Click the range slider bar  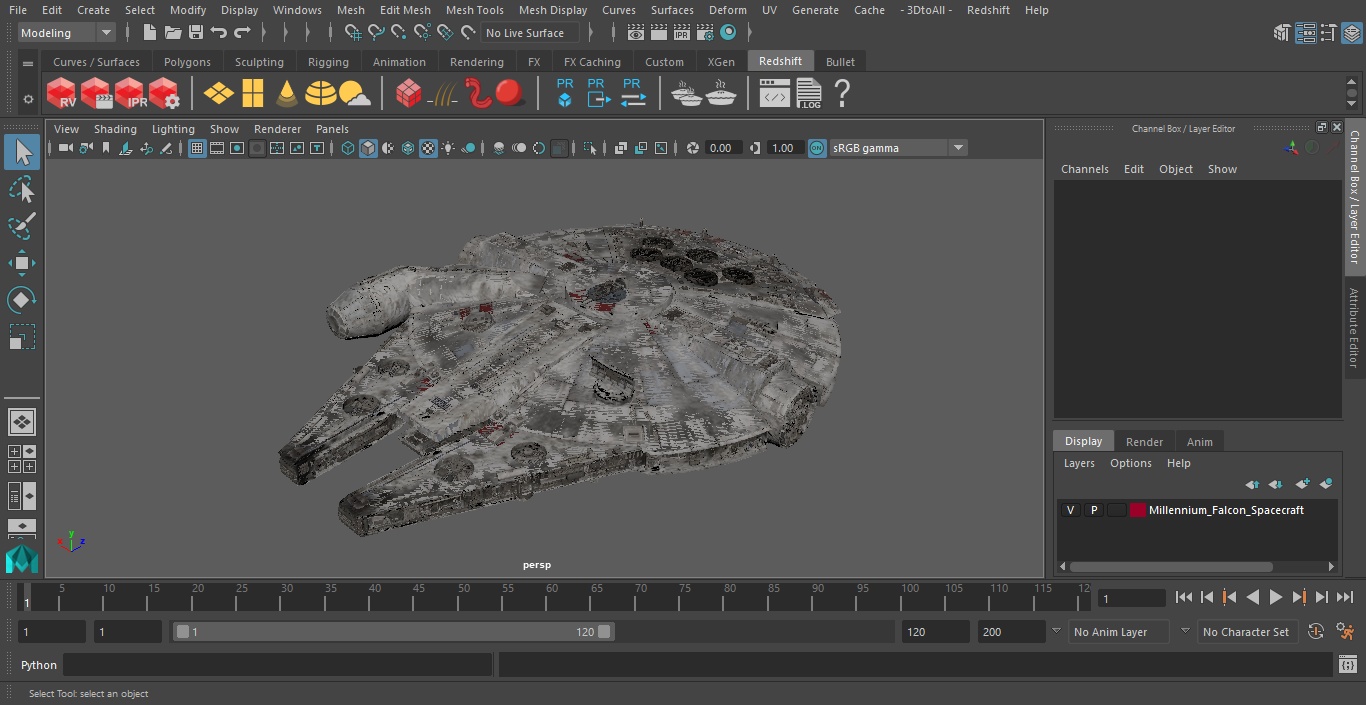(393, 632)
